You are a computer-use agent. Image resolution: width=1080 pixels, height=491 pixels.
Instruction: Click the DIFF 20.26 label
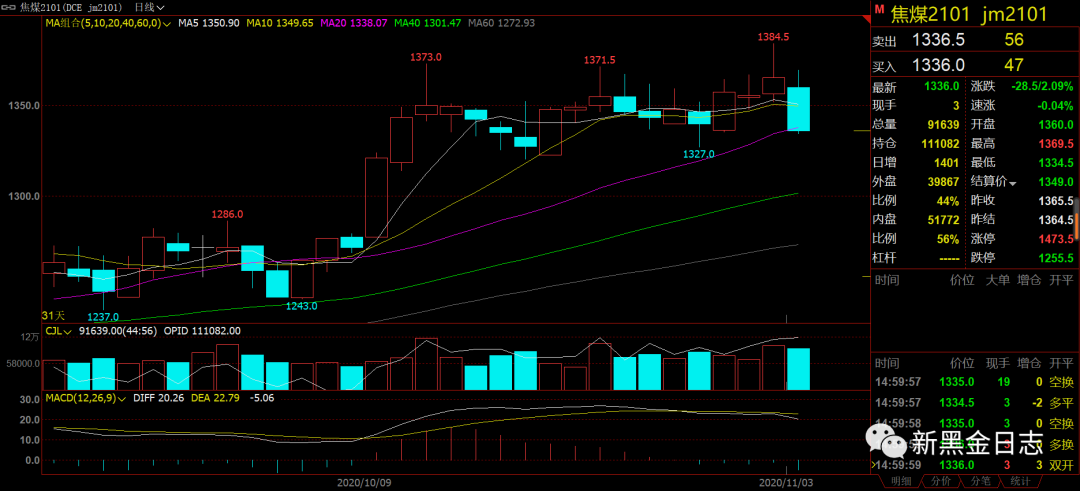(158, 397)
